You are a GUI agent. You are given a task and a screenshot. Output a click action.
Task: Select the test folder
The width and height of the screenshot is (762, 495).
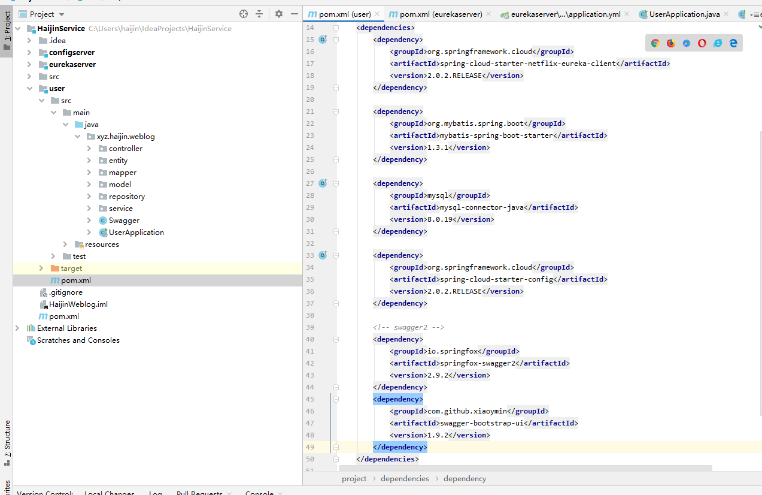(79, 256)
